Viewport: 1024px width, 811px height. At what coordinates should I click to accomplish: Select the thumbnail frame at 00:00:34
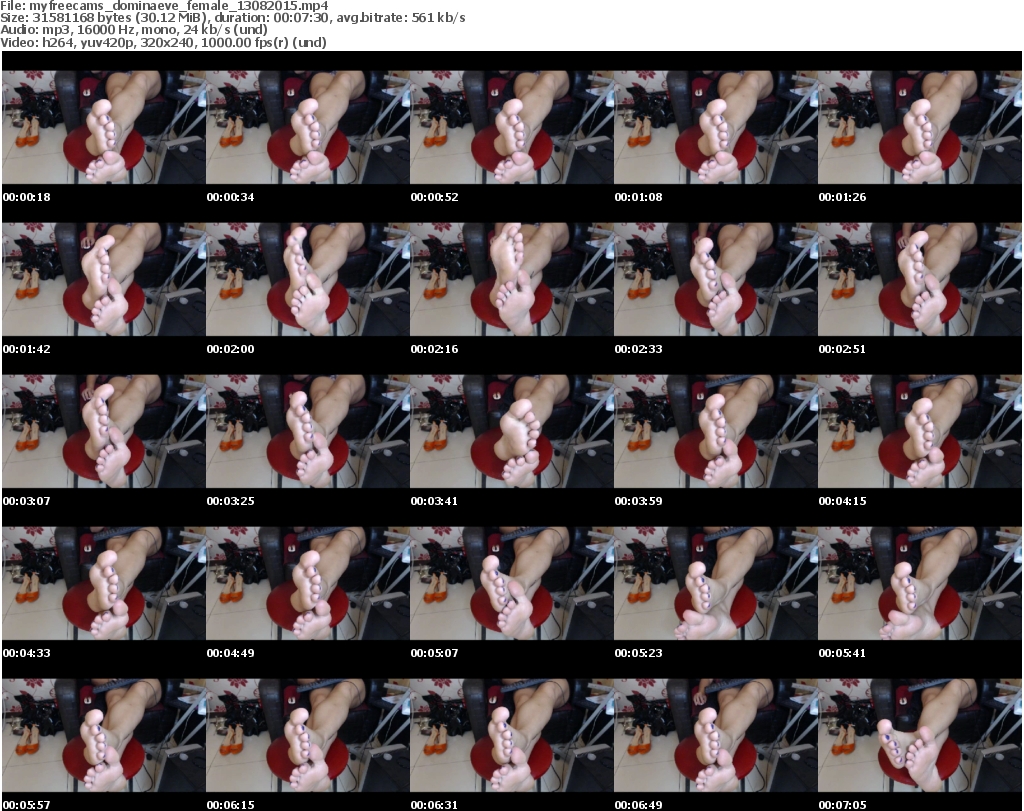(308, 127)
